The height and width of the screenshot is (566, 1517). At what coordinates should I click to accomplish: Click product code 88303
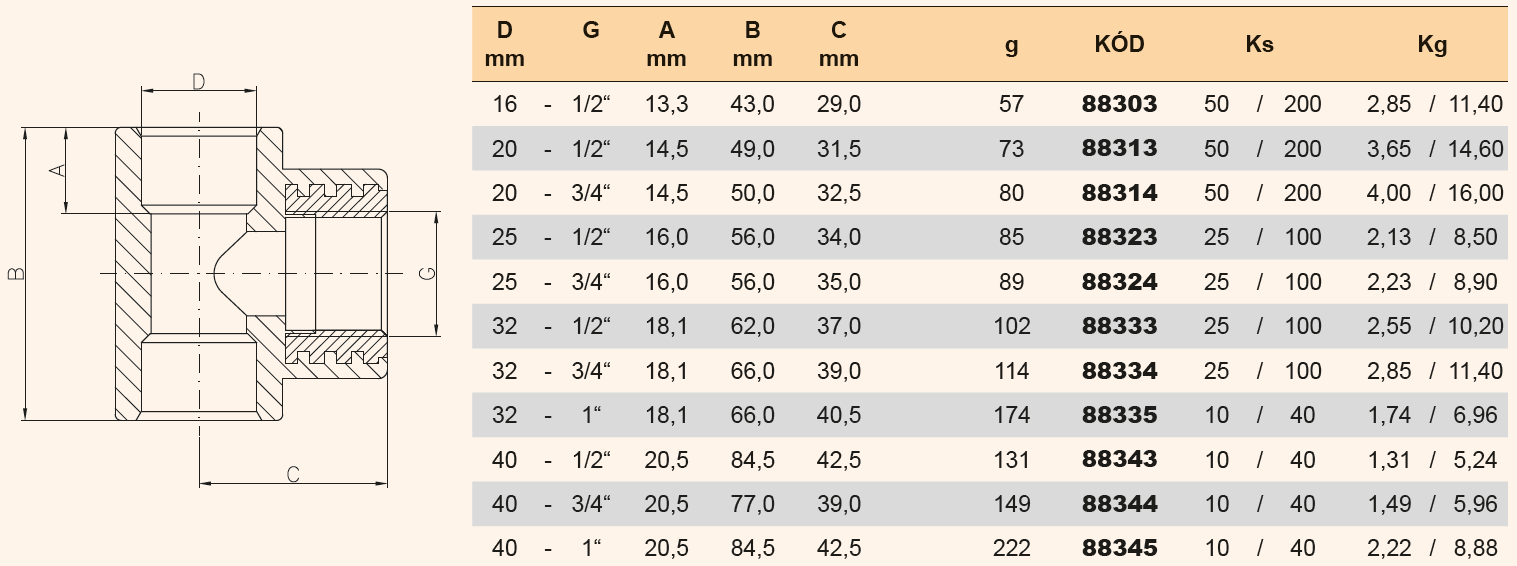click(1119, 104)
